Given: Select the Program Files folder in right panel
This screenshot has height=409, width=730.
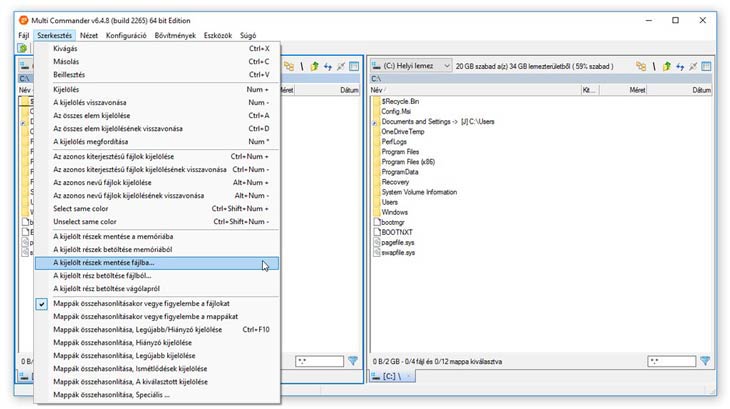Looking at the screenshot, I should click(x=402, y=152).
